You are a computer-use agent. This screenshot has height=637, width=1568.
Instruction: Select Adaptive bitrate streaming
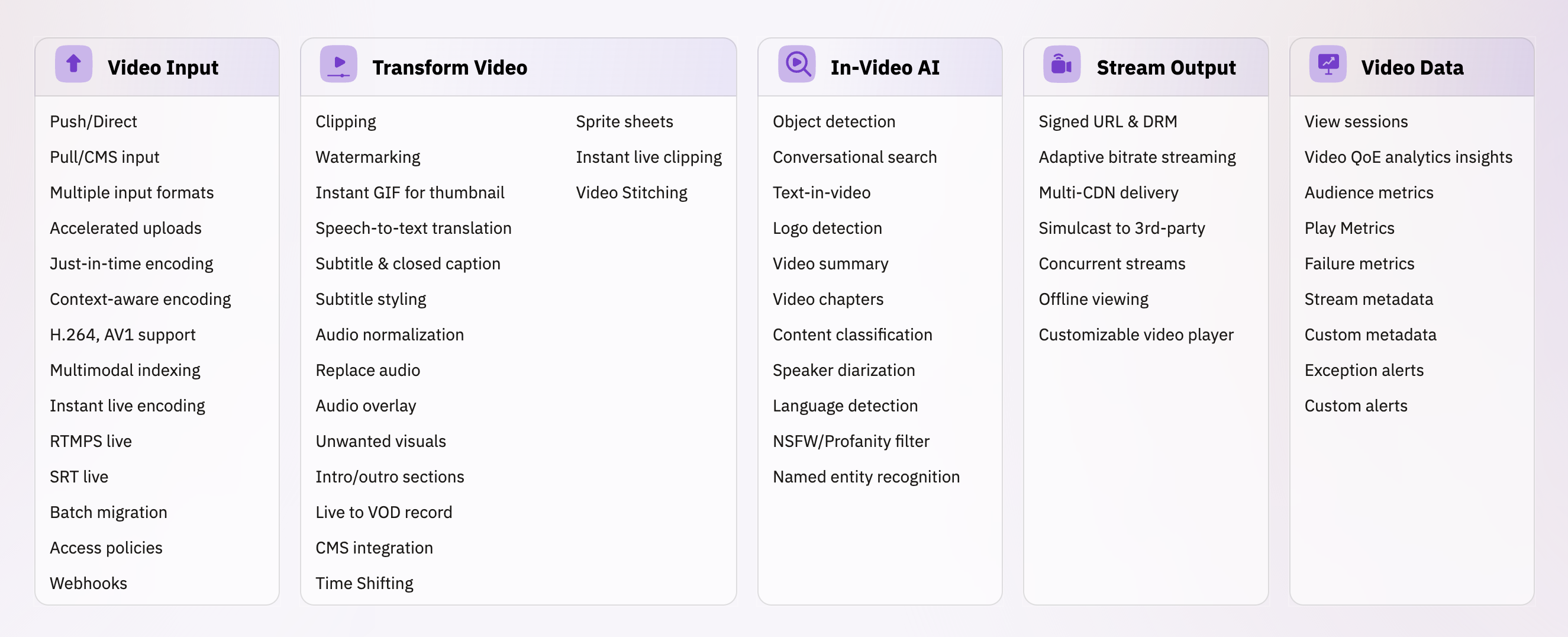pos(1137,157)
